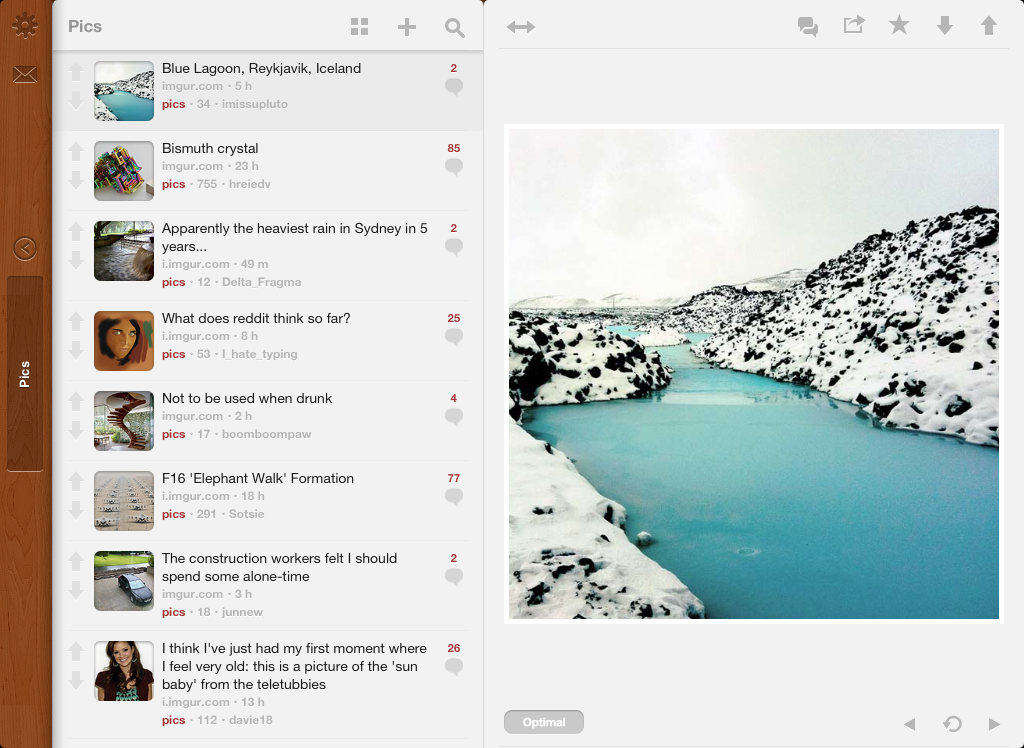
Task: Downvote the current post in the top toolbar
Action: pyautogui.click(x=944, y=26)
